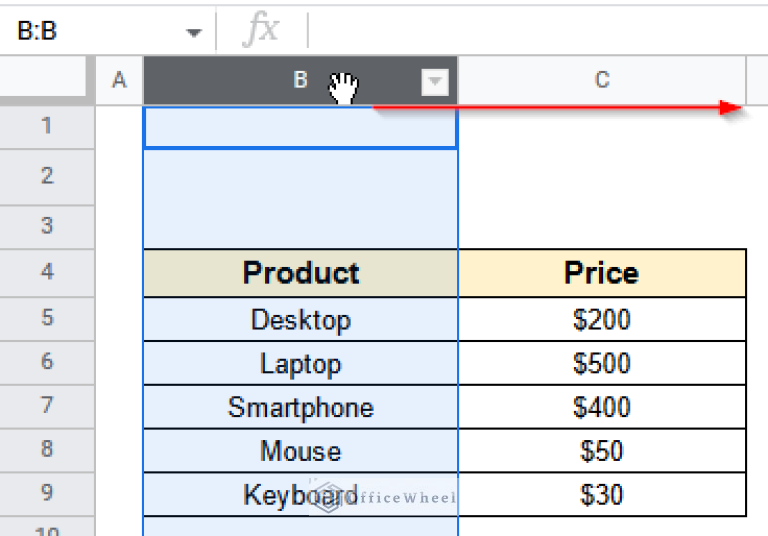Select the $50 price cell
Screen dimensions: 768x536
click(x=602, y=451)
